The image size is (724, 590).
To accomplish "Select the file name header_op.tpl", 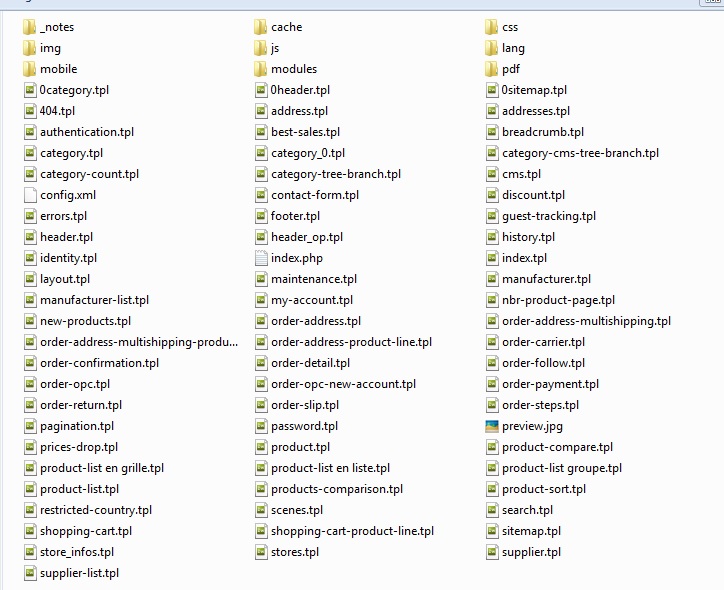I will [x=307, y=237].
